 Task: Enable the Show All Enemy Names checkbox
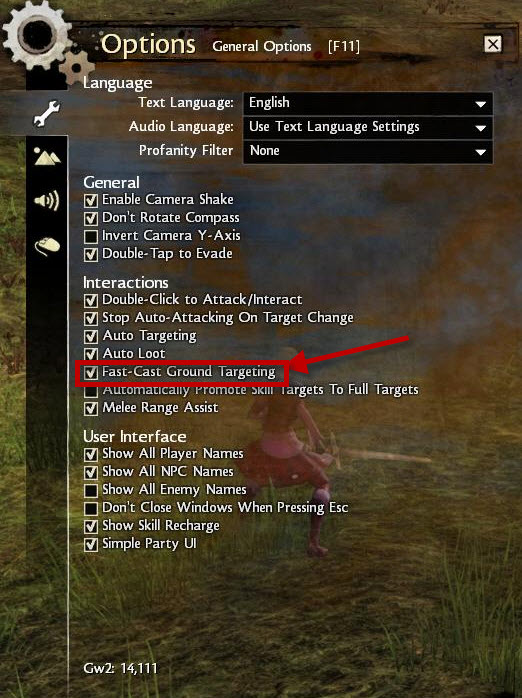coord(91,490)
